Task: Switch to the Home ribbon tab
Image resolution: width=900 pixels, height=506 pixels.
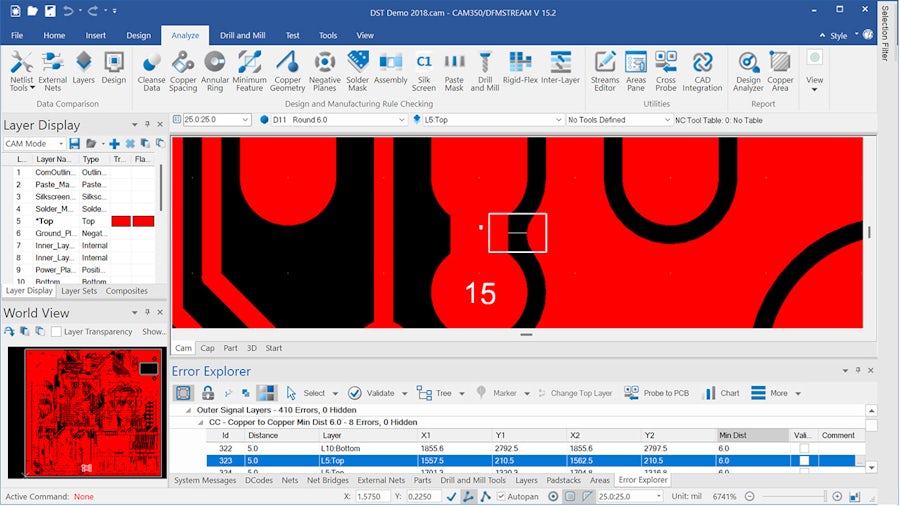Action: point(54,35)
